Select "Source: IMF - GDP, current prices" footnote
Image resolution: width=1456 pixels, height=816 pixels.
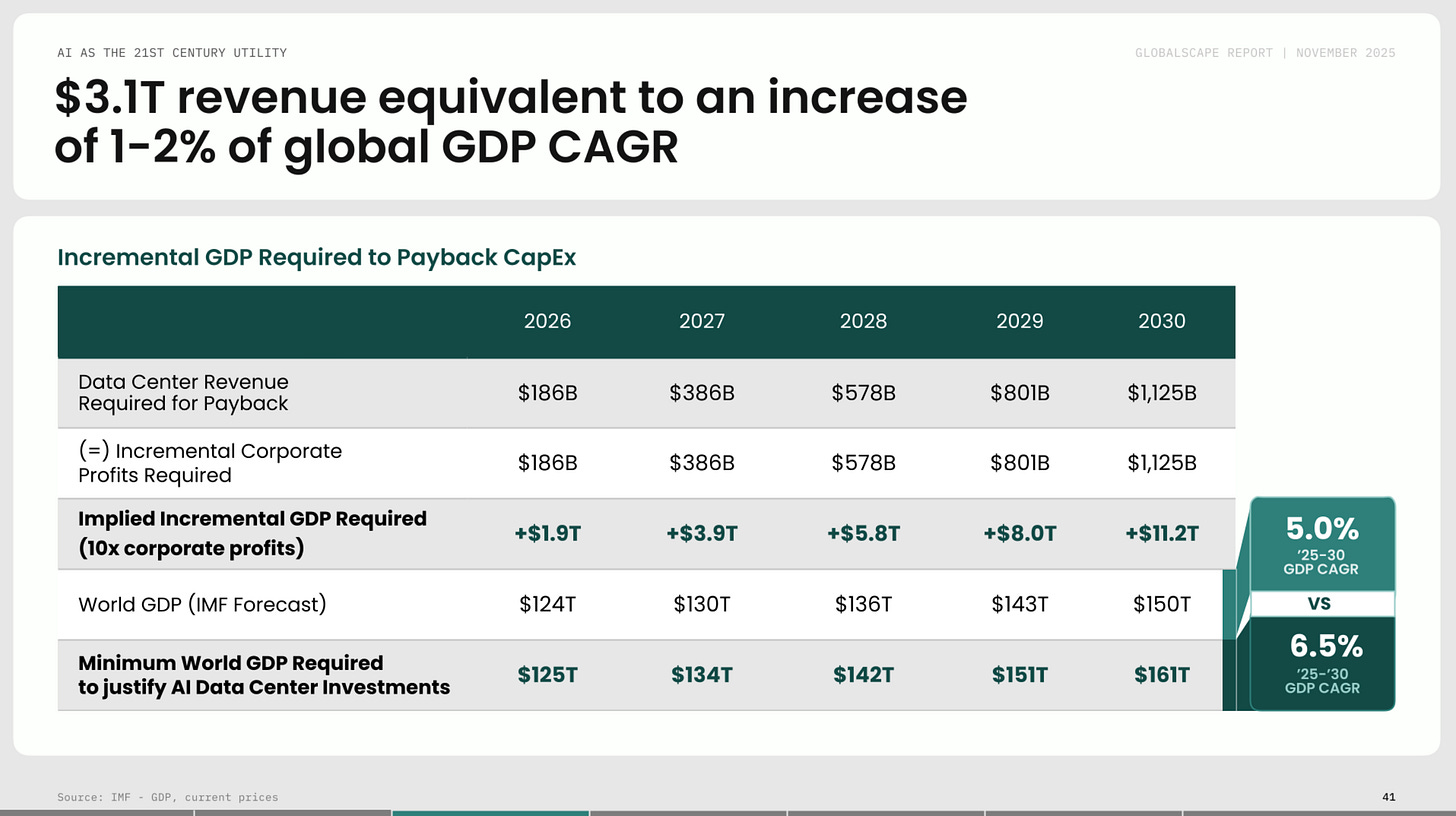tap(168, 797)
